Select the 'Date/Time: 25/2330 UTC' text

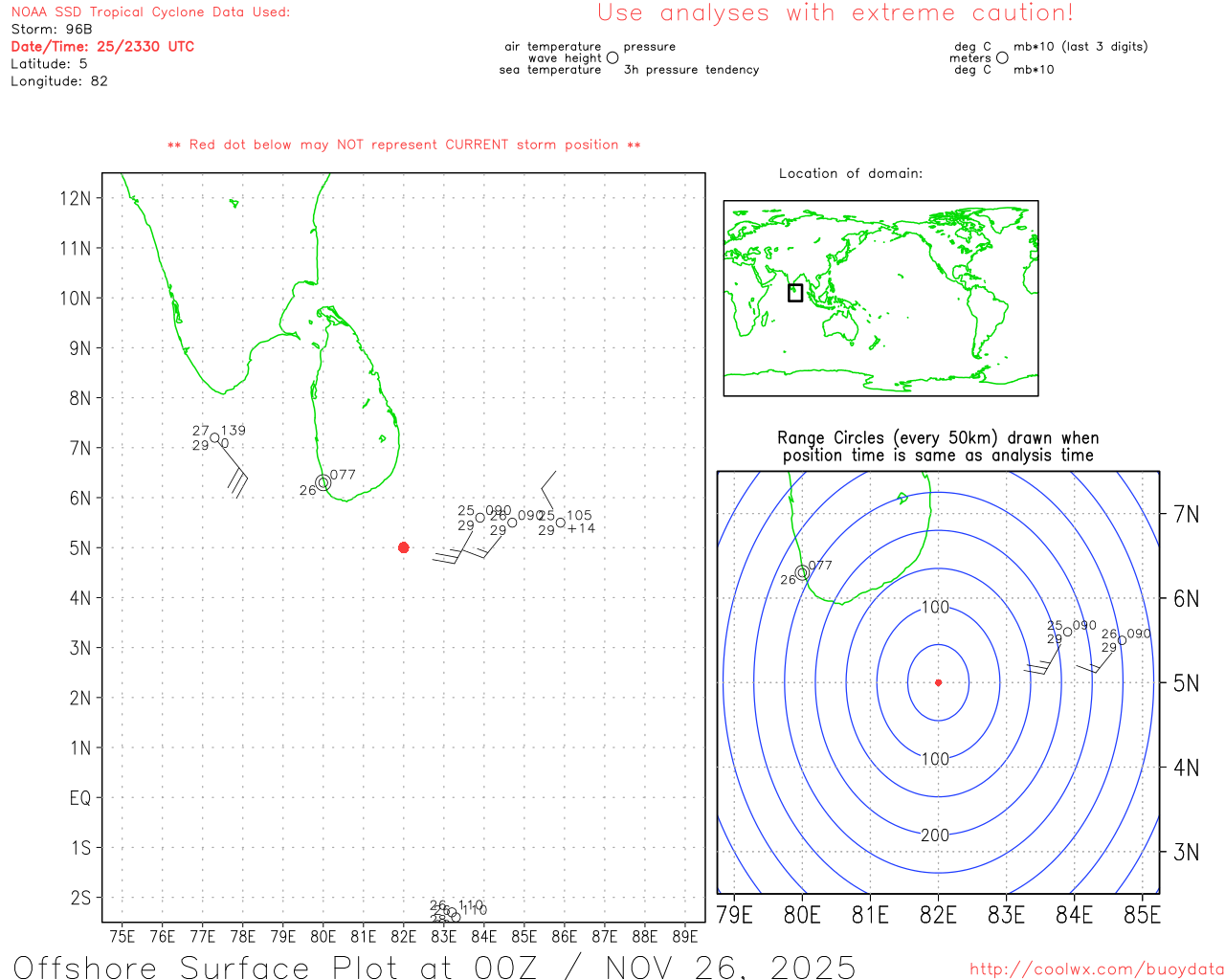[x=102, y=47]
